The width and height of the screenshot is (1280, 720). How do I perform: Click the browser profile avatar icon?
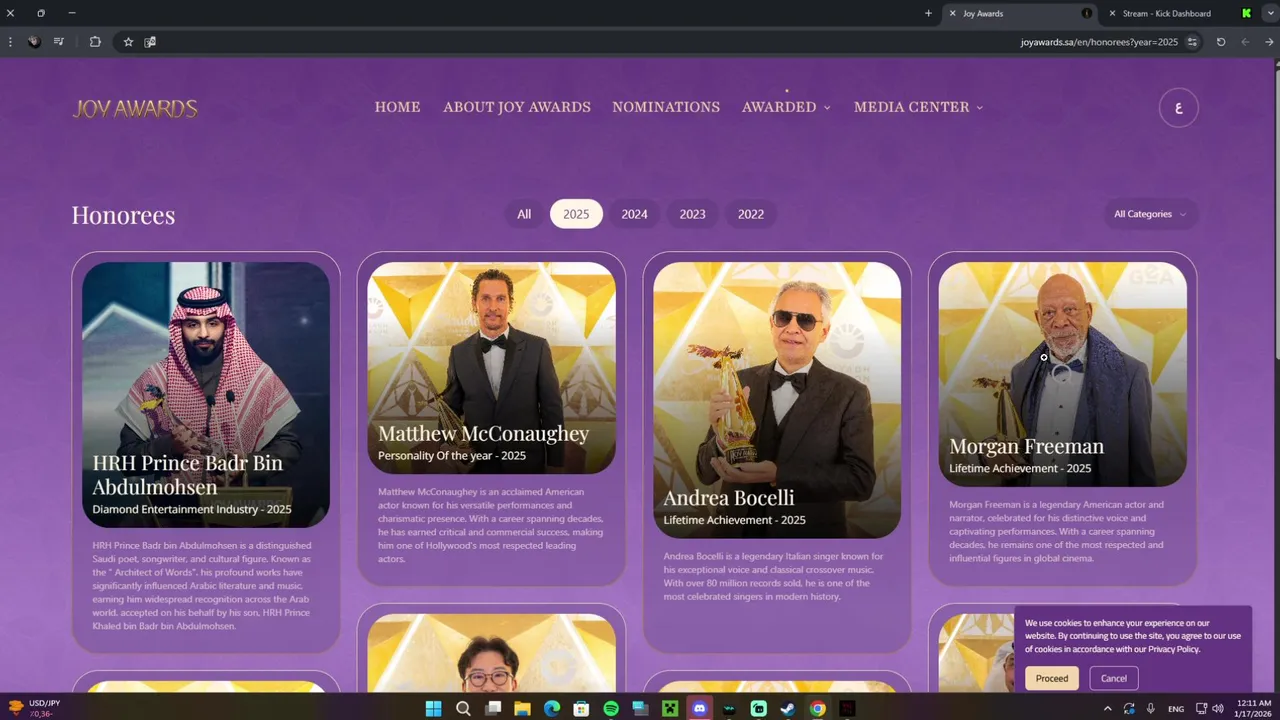click(x=34, y=42)
